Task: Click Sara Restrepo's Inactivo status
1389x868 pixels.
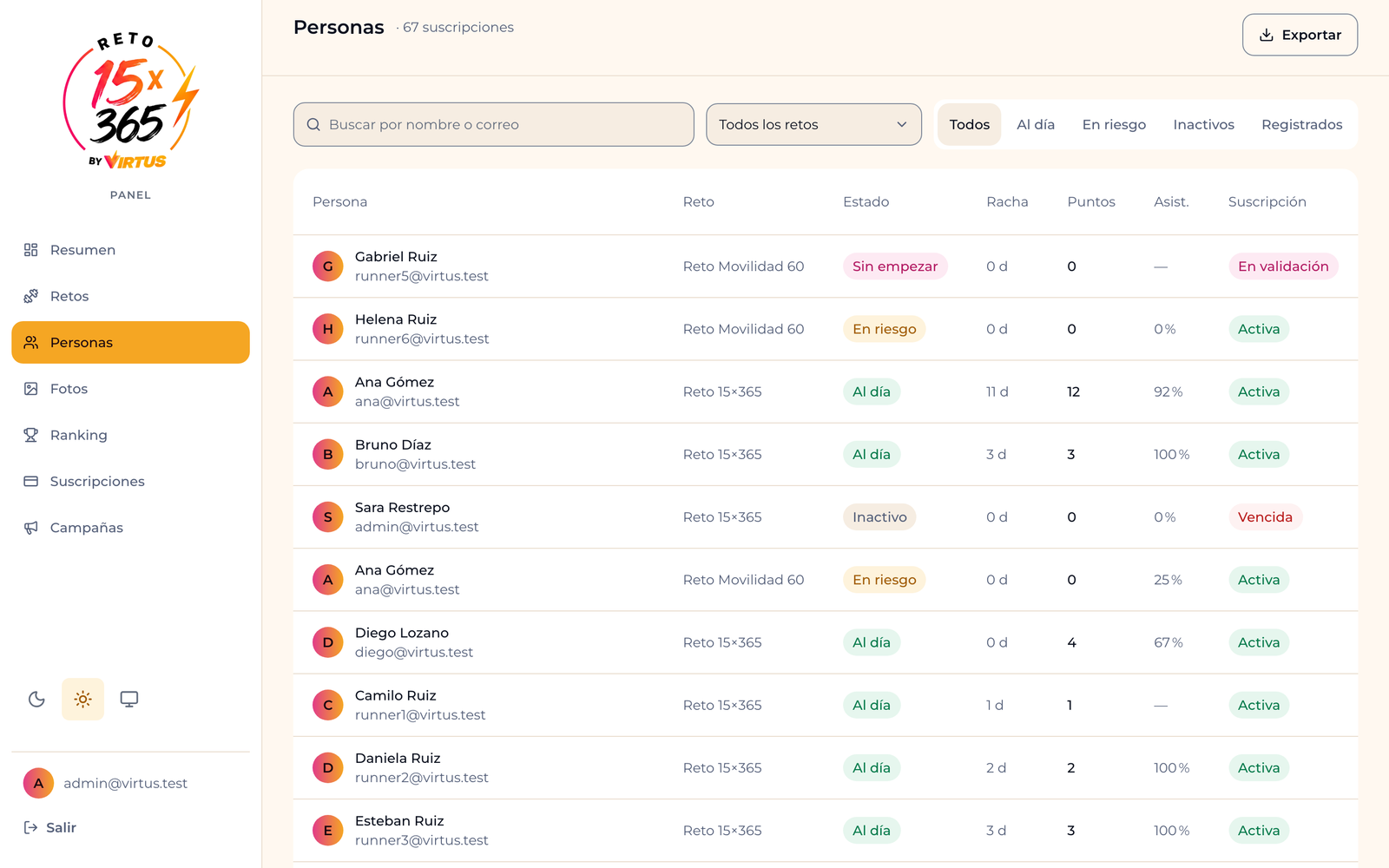Action: (879, 517)
